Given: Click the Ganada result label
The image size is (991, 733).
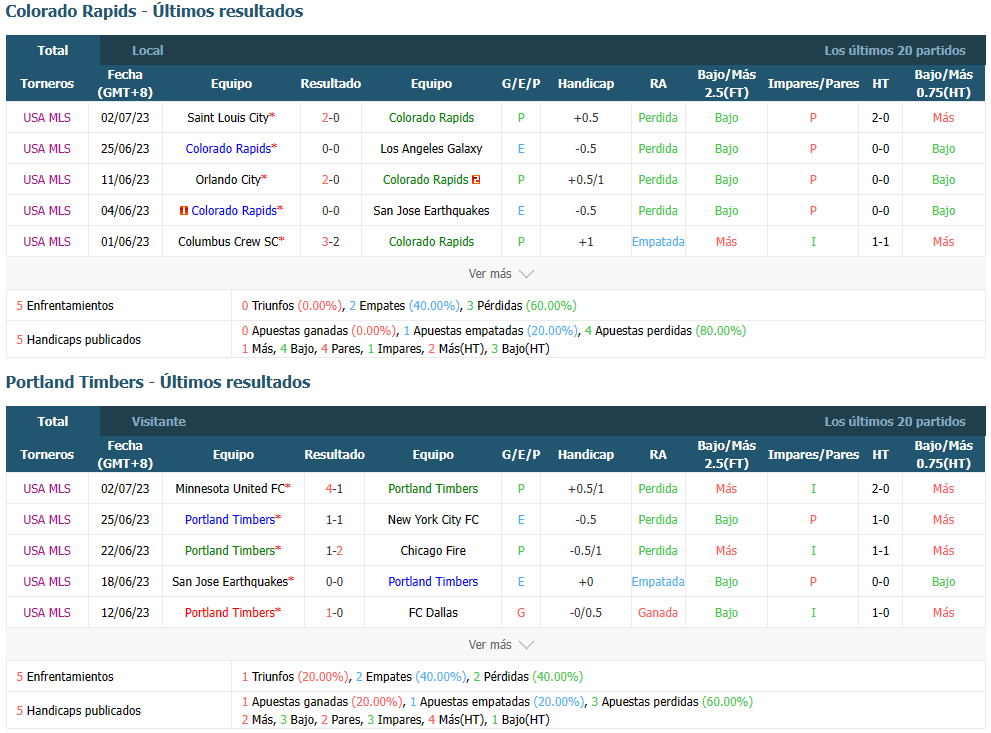Looking at the screenshot, I should 658,613.
